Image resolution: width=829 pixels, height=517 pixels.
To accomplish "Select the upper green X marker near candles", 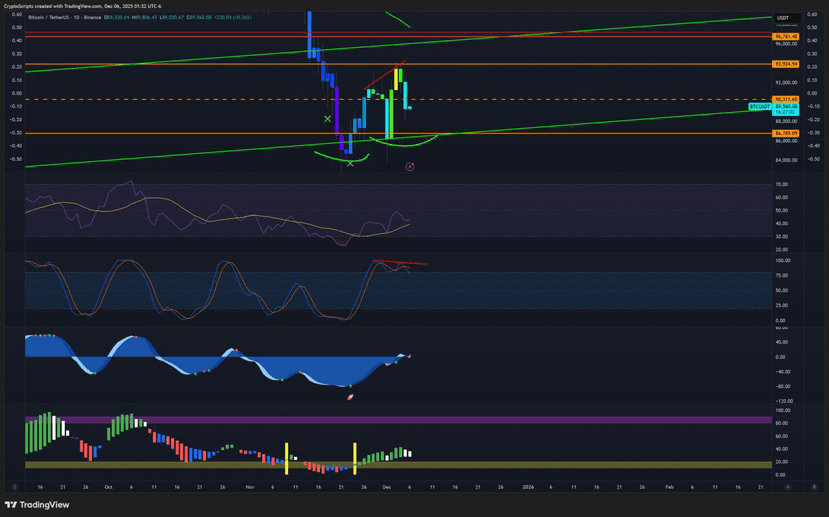I will coord(328,119).
